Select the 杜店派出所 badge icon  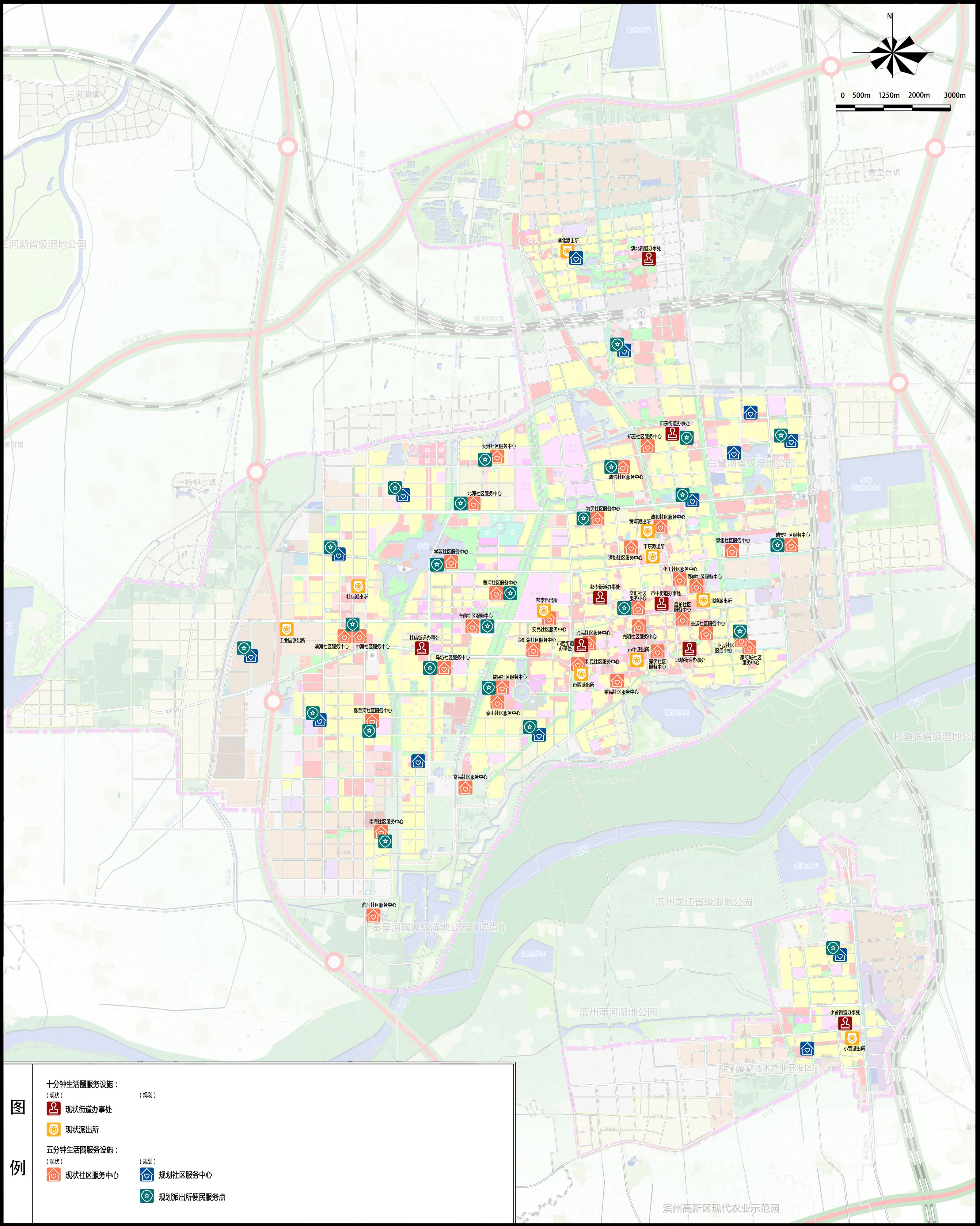point(358,586)
